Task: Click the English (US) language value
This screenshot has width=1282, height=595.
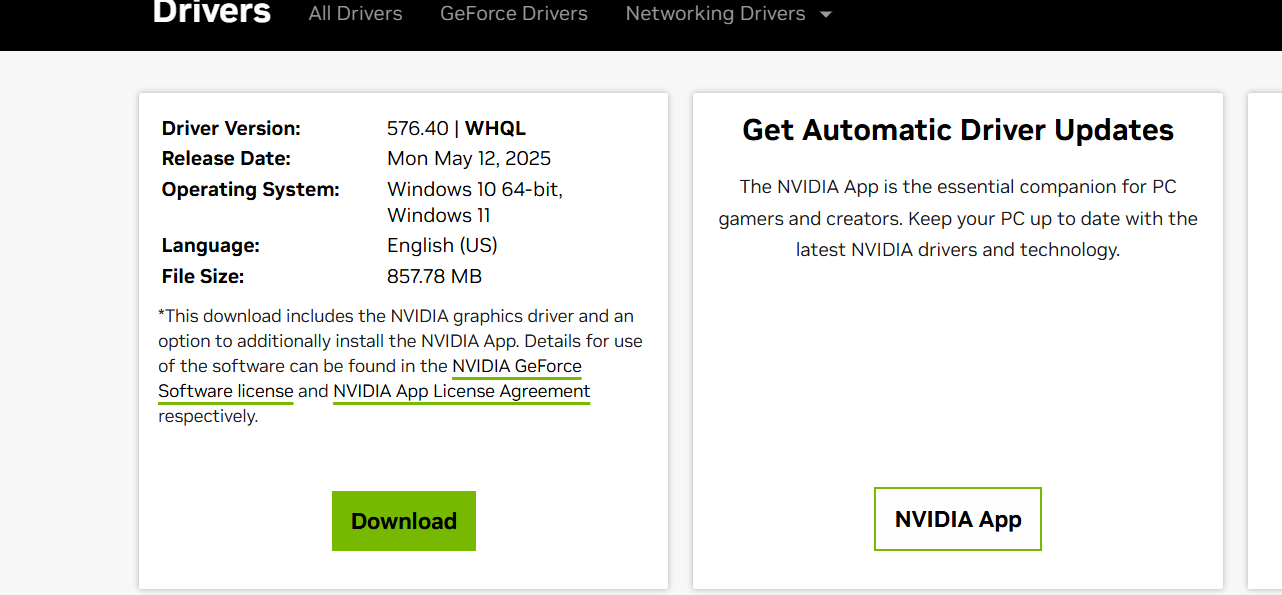Action: [x=442, y=245]
